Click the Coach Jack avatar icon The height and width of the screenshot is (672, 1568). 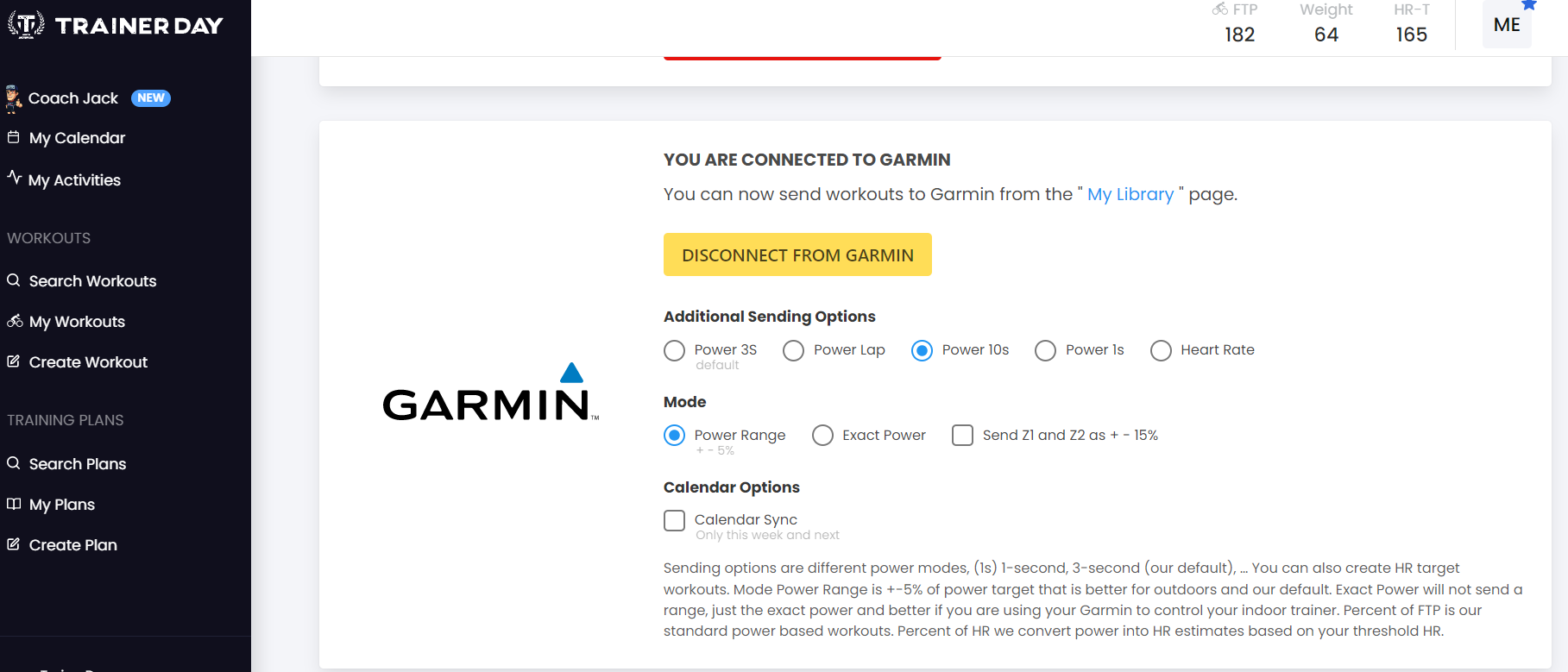click(x=13, y=99)
